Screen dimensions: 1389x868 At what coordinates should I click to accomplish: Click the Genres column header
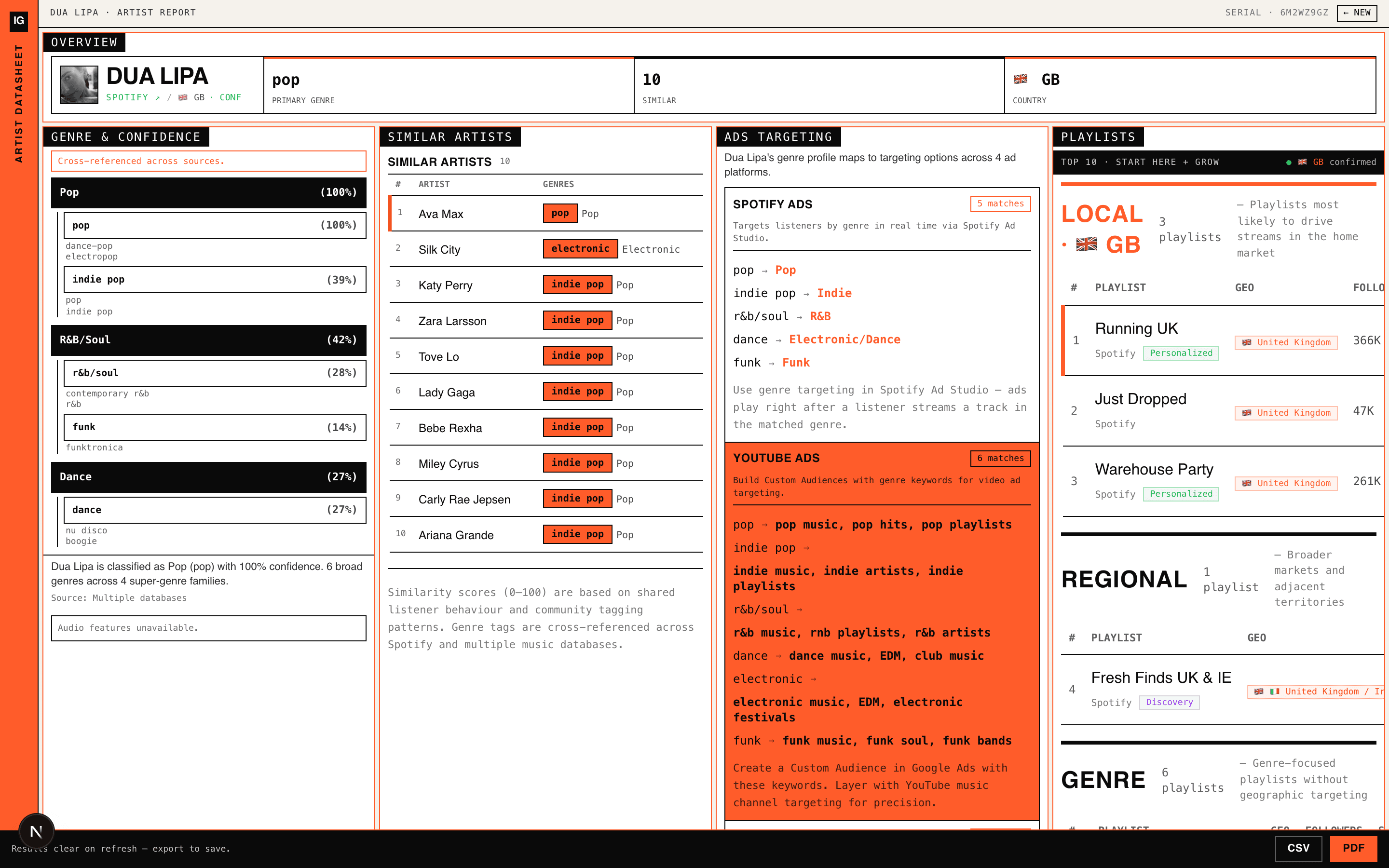point(558,184)
